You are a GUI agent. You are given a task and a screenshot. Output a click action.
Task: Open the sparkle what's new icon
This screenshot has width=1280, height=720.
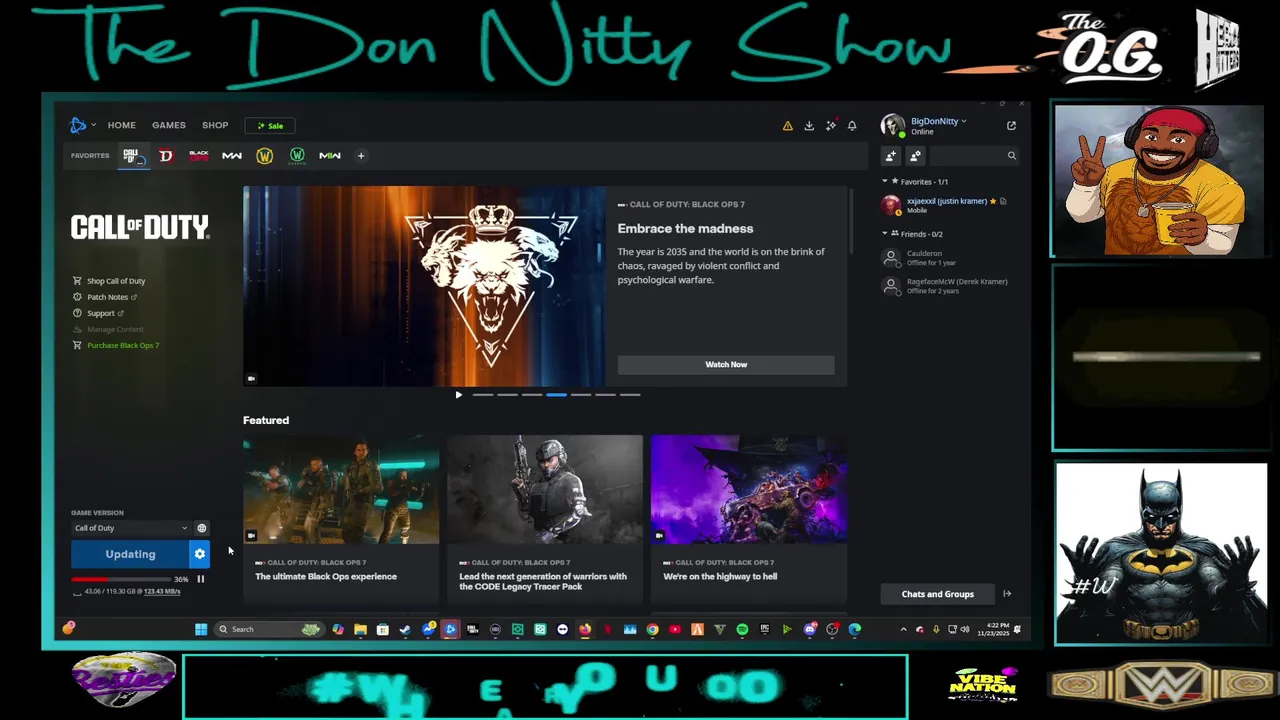tap(830, 126)
